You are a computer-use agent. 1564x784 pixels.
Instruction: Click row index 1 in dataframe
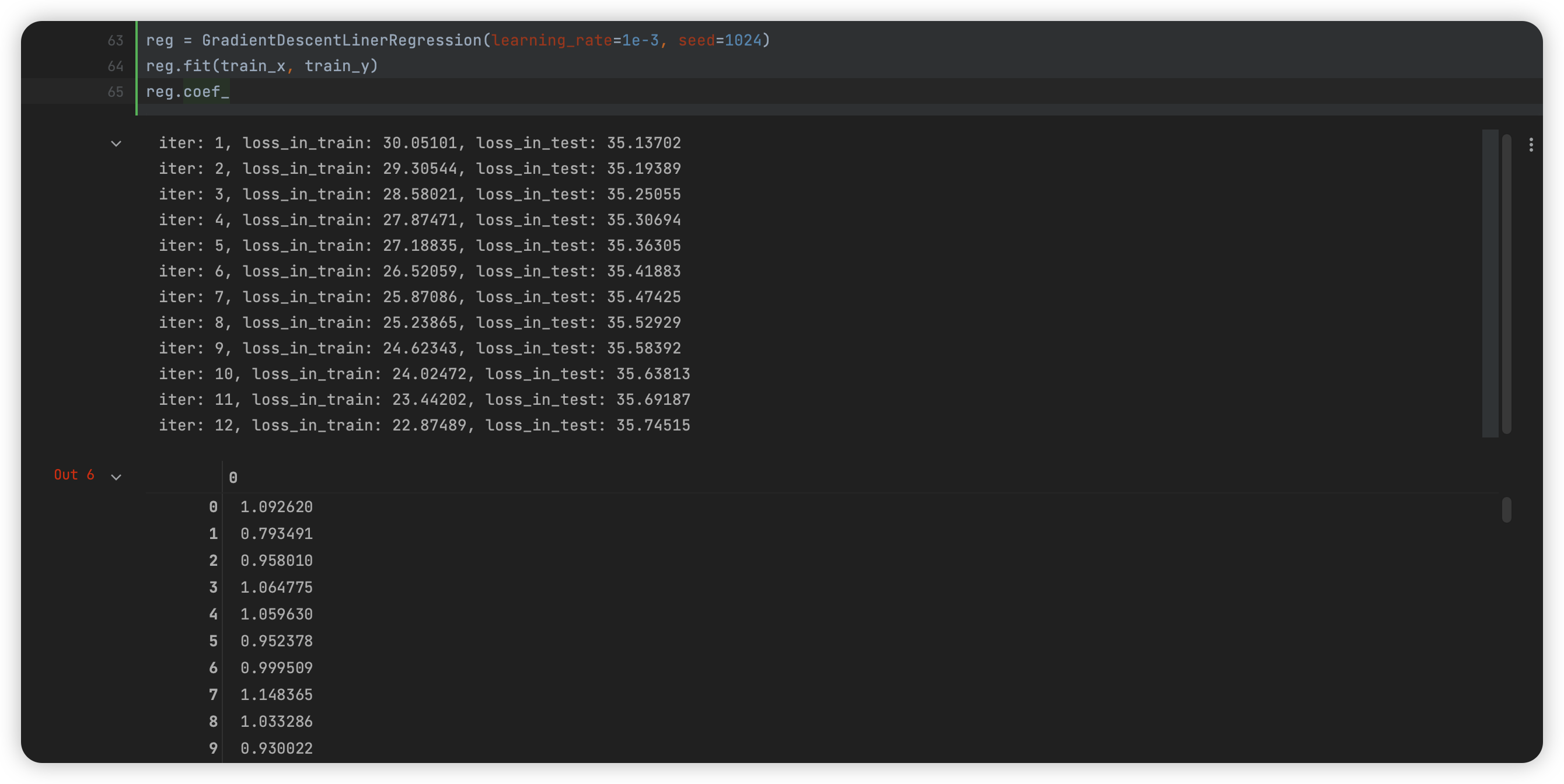click(213, 533)
